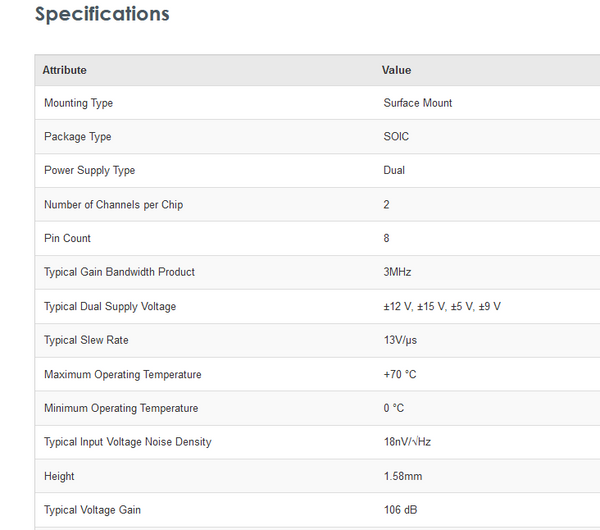This screenshot has width=600, height=530.
Task: Click the Typical Dual Supply Voltage label
Action: coord(110,306)
